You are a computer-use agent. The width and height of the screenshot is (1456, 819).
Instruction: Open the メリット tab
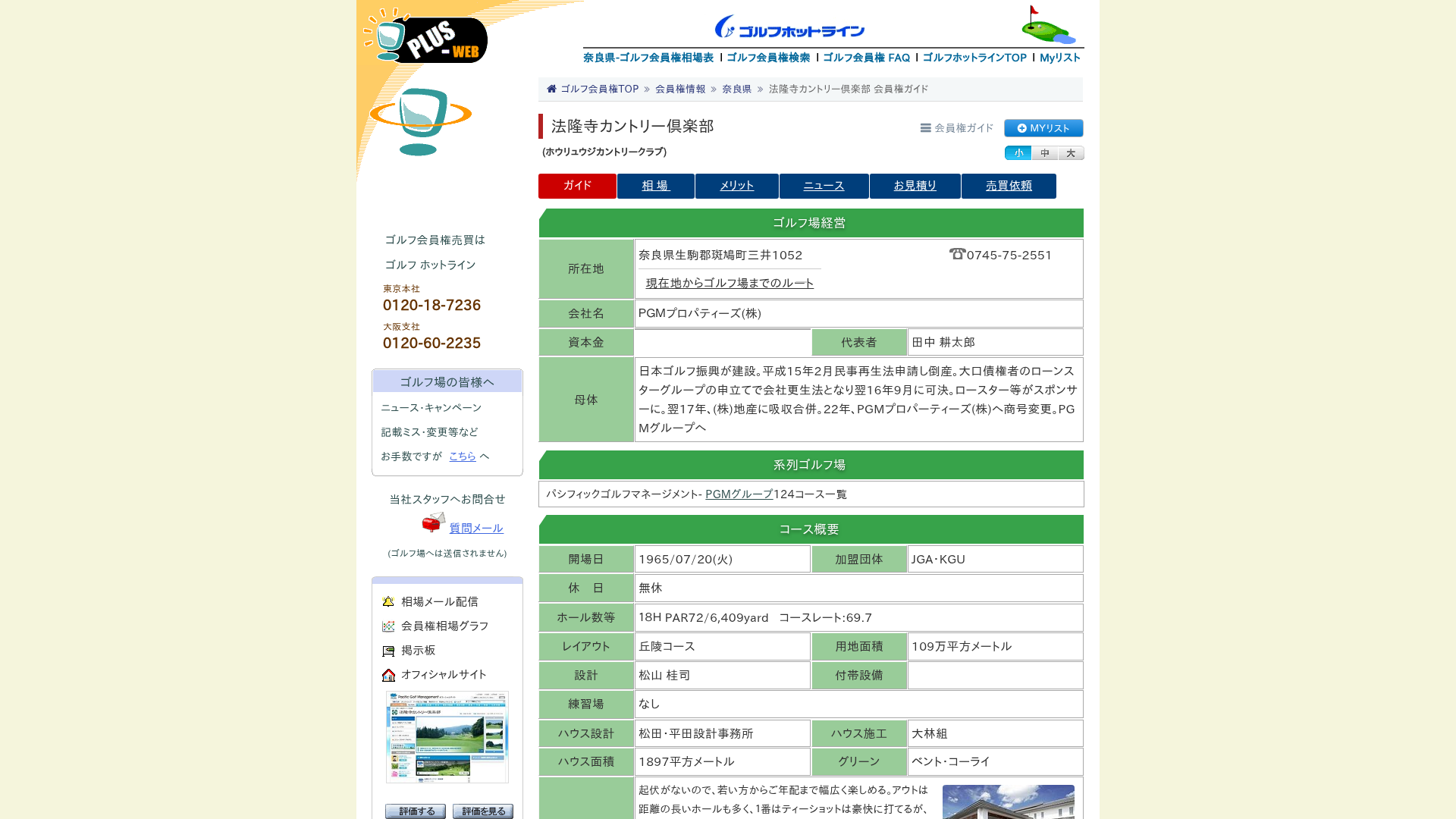(x=737, y=186)
